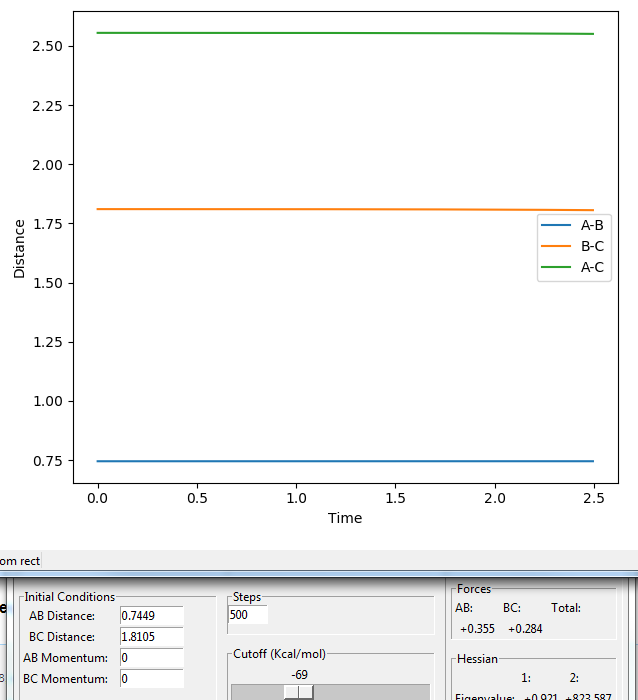Click the Hessian column 2 header

coord(574,678)
